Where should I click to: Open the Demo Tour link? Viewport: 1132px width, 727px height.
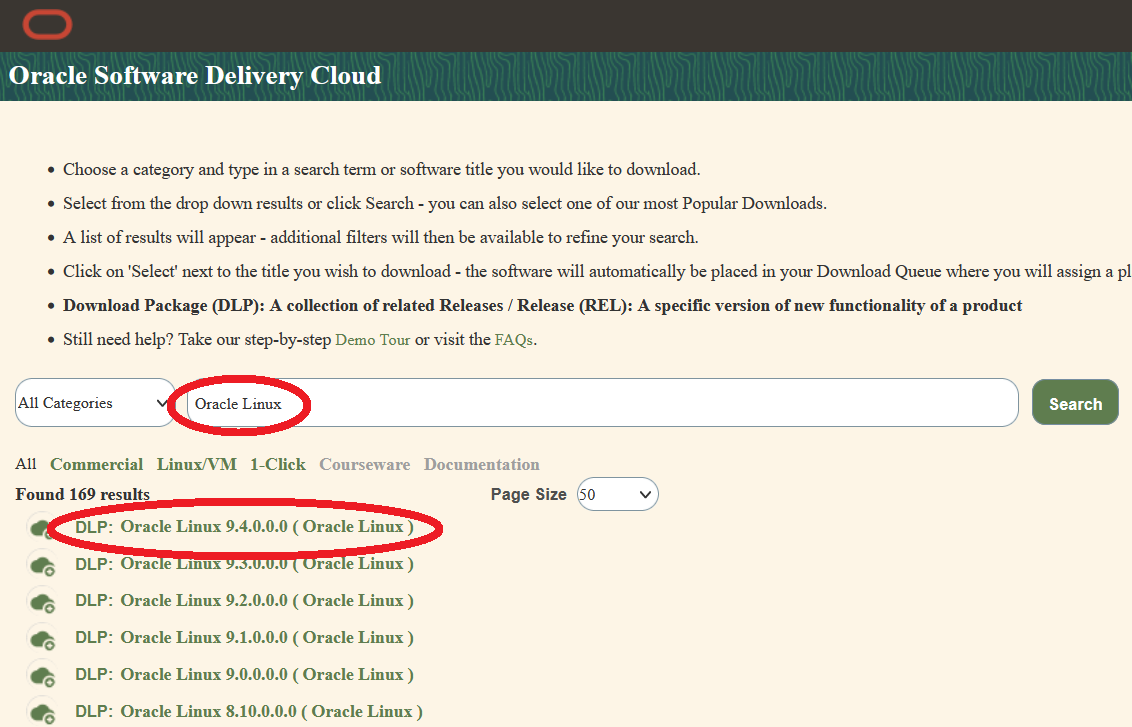pos(373,339)
